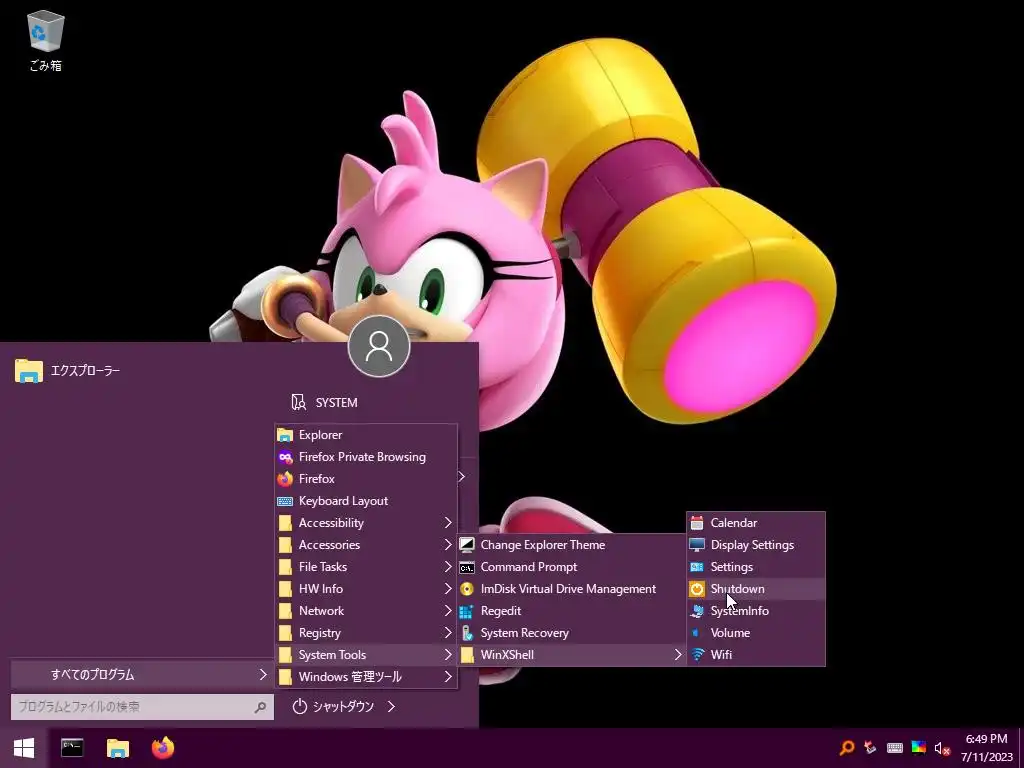Select the File Tasks folder entry
The height and width of the screenshot is (768, 1024).
click(366, 567)
